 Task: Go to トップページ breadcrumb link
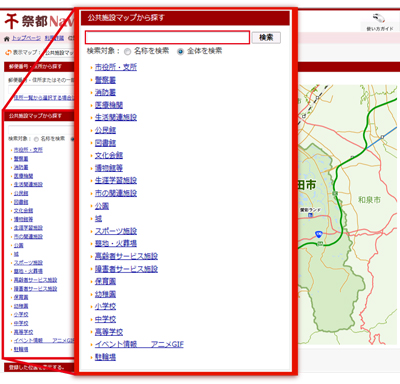click(x=26, y=38)
